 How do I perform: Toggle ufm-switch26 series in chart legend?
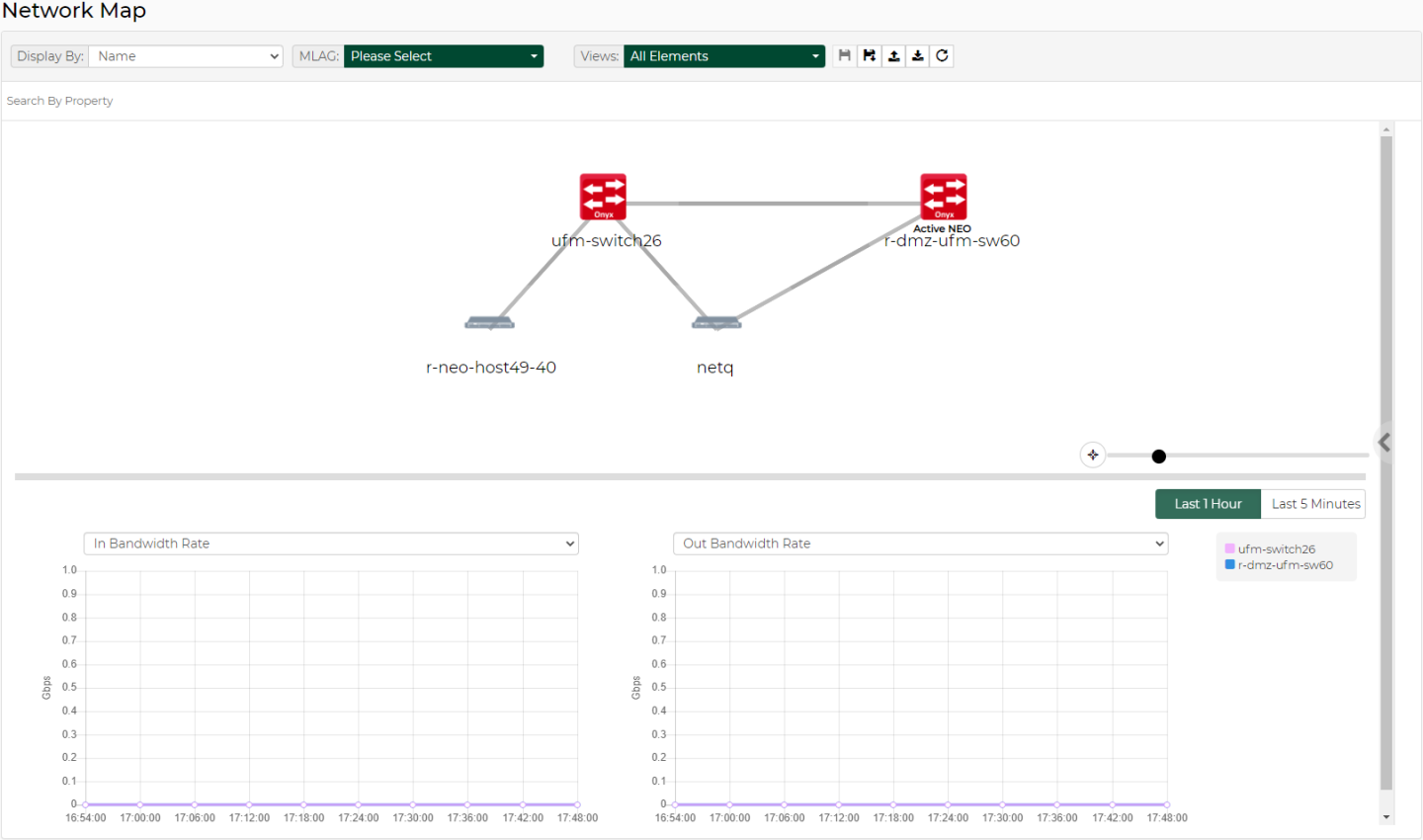(1276, 549)
